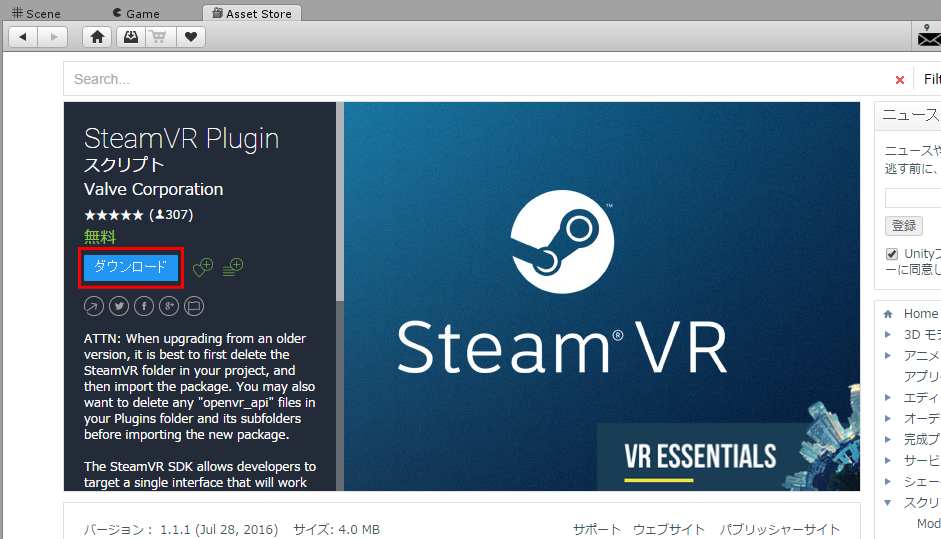The height and width of the screenshot is (539, 941).
Task: Share on Twitter icon
Action: click(119, 306)
